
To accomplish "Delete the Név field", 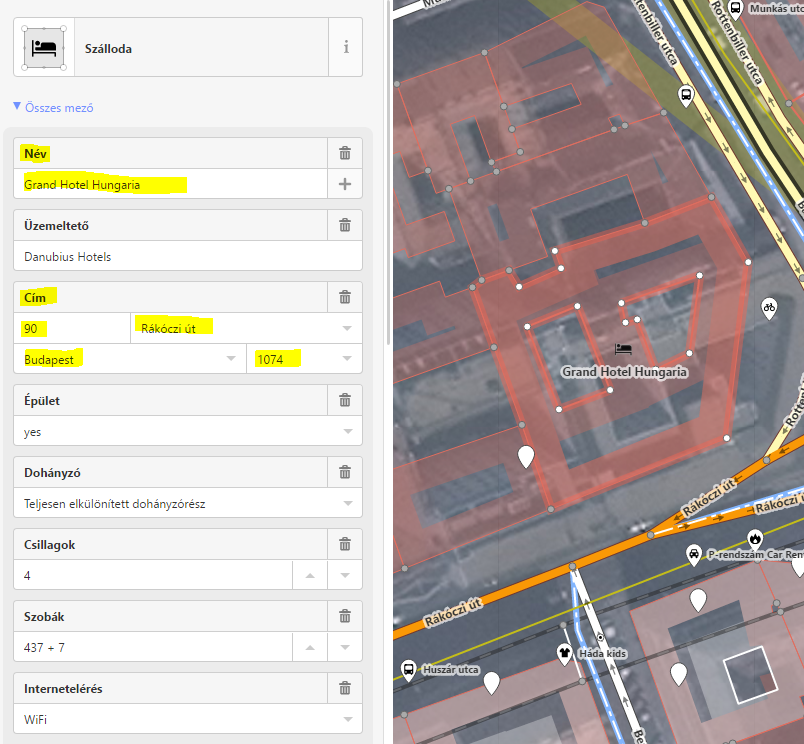I will 345,153.
